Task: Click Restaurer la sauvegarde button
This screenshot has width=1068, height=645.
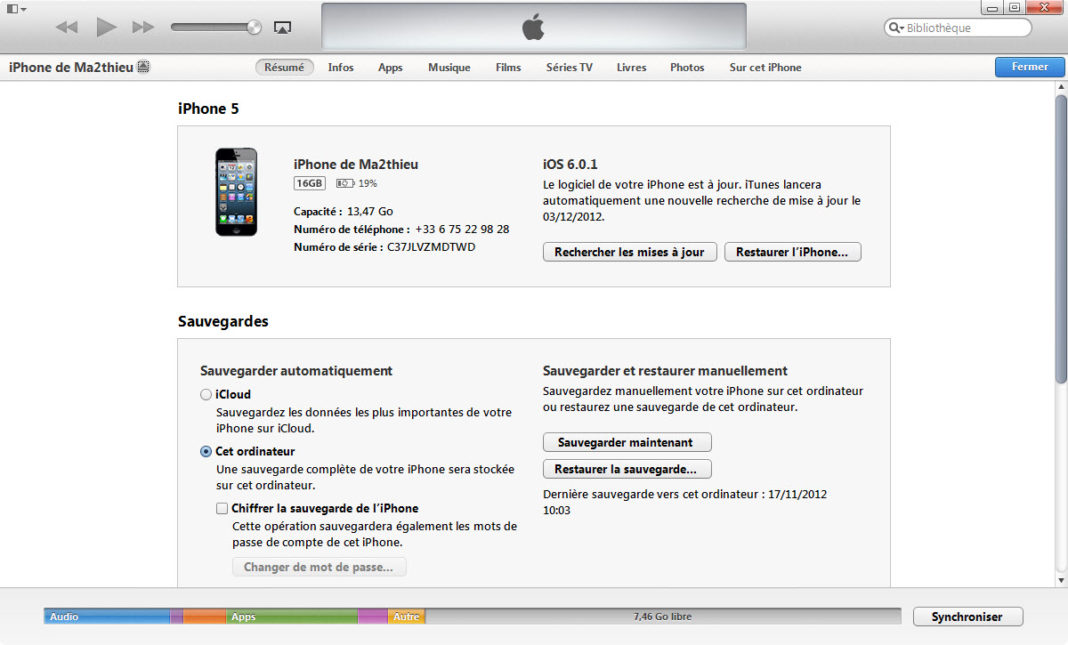Action: point(627,469)
